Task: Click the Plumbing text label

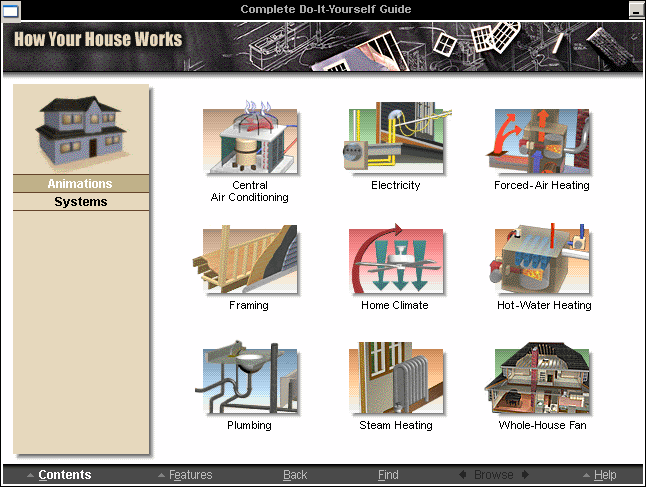Action: (x=249, y=425)
